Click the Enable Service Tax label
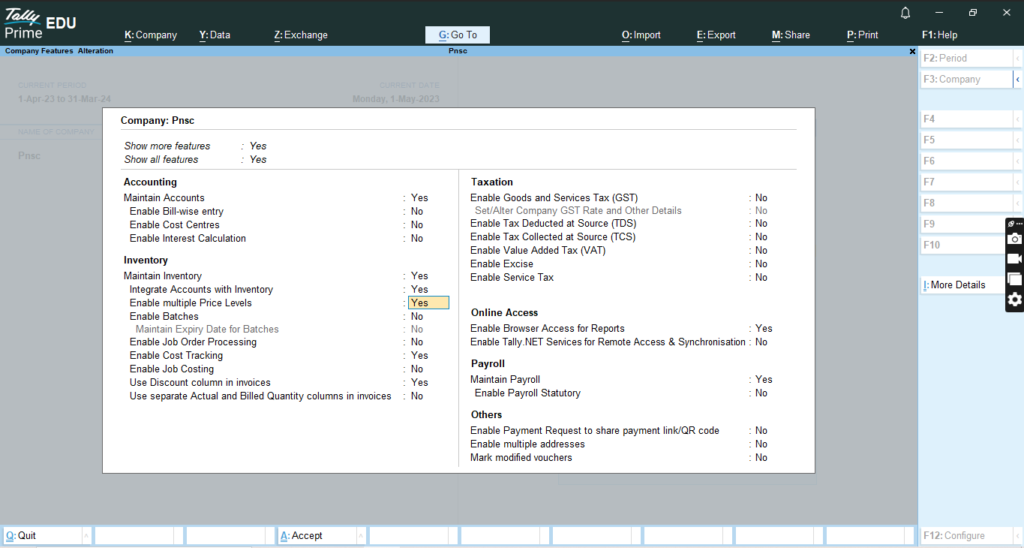Viewport: 1024px width, 548px height. (512, 278)
